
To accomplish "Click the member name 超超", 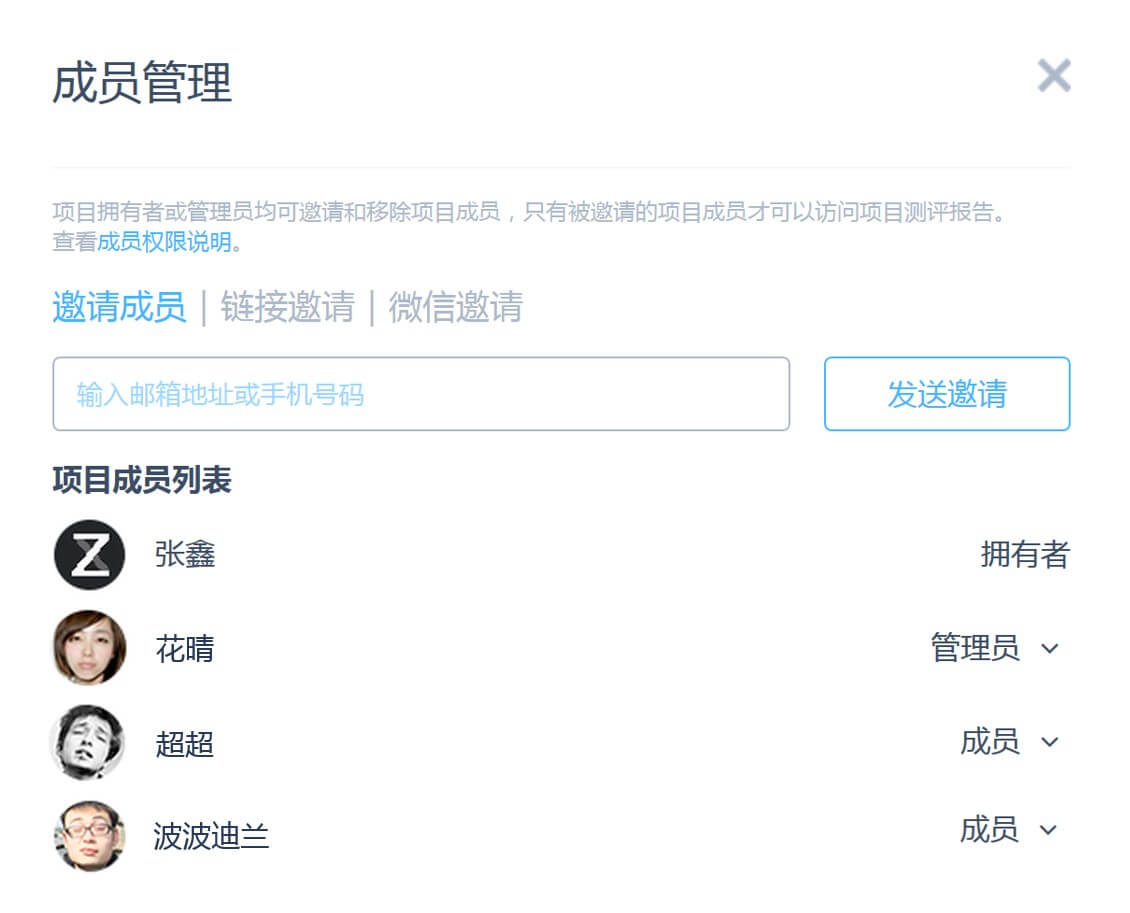I will pyautogui.click(x=185, y=744).
